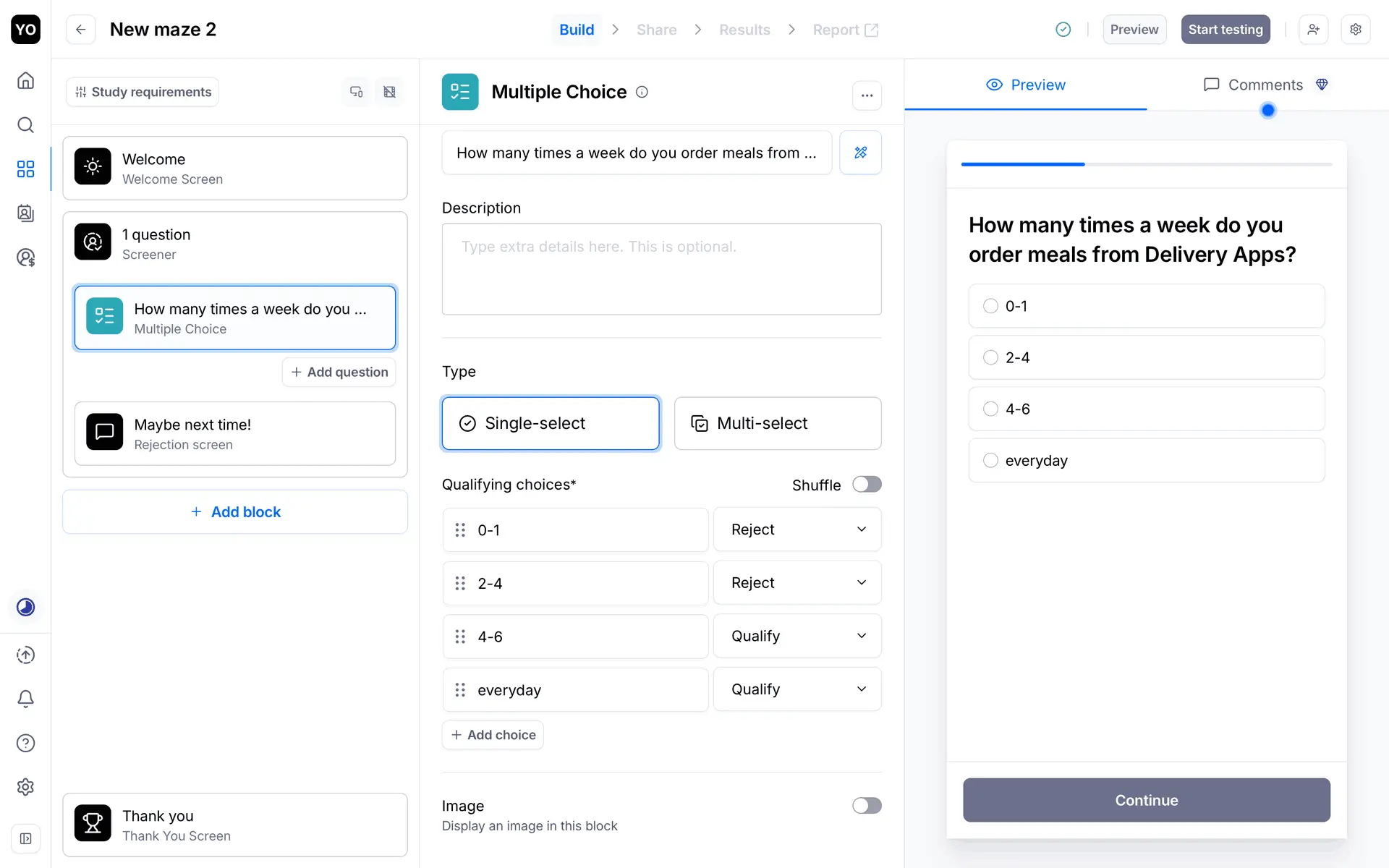1389x868 pixels.
Task: Go to the Share step tab
Action: coord(656,30)
